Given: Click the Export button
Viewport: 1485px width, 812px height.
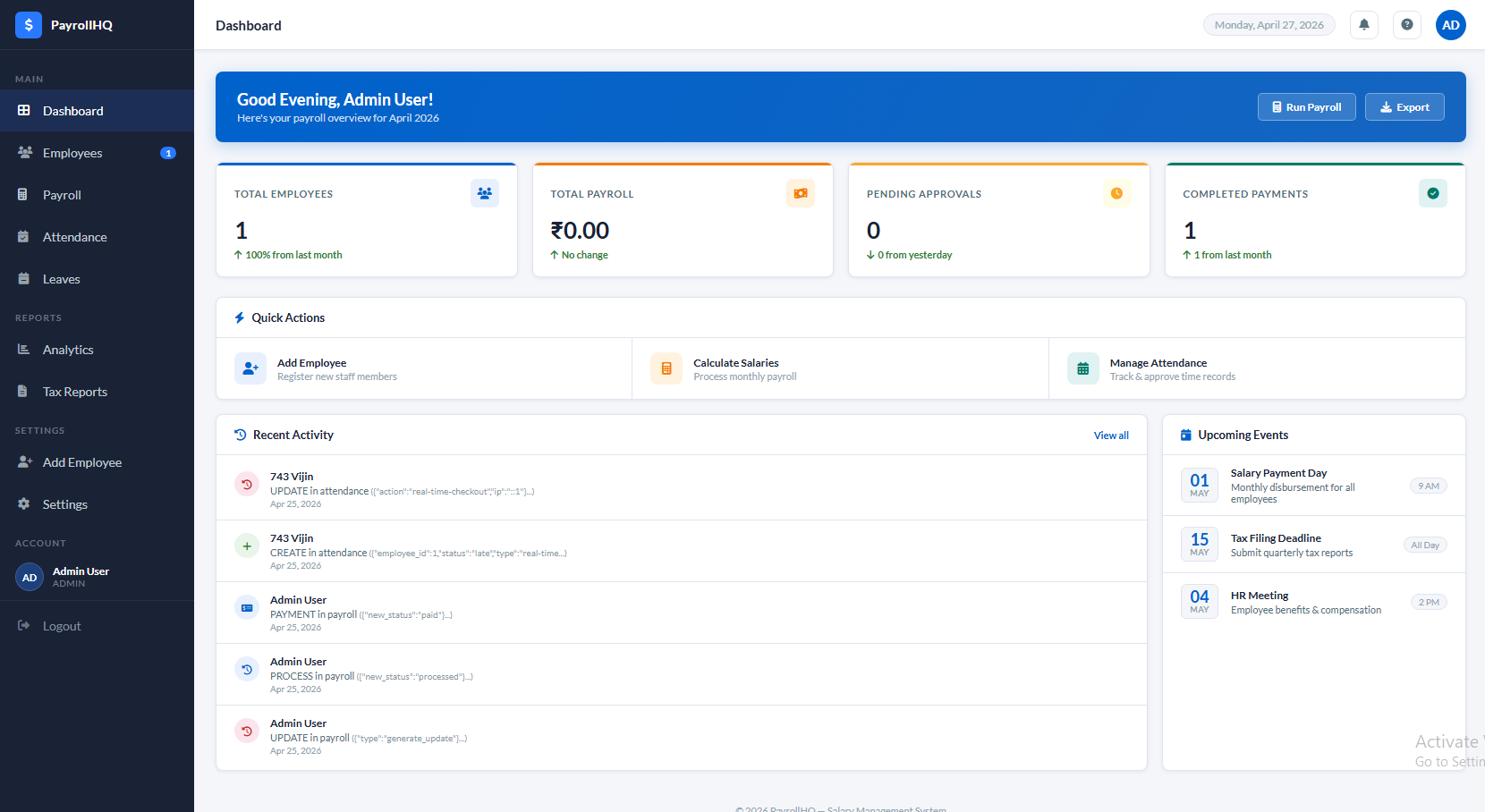Looking at the screenshot, I should point(1404,107).
